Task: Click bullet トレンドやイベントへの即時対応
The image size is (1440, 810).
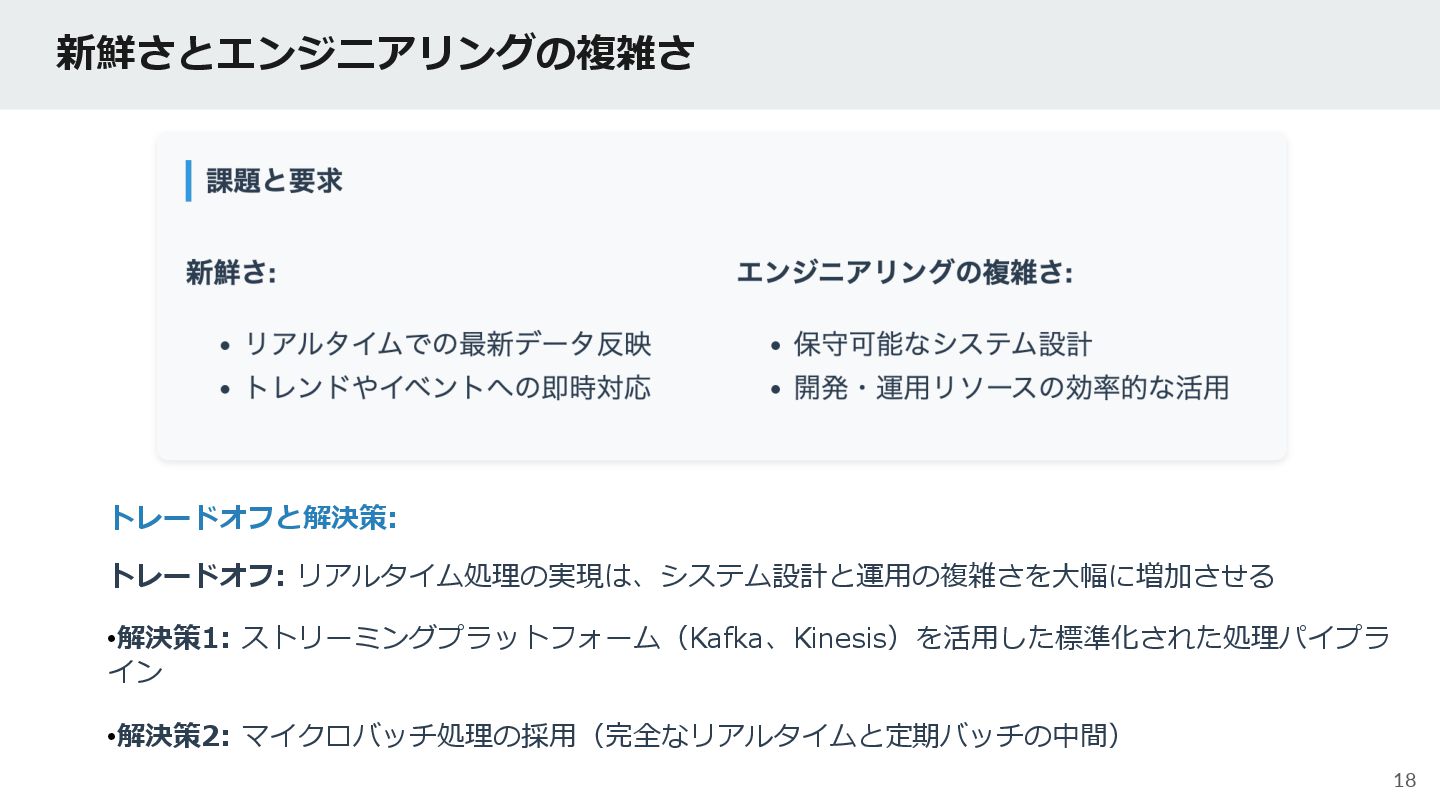Action: (x=448, y=387)
